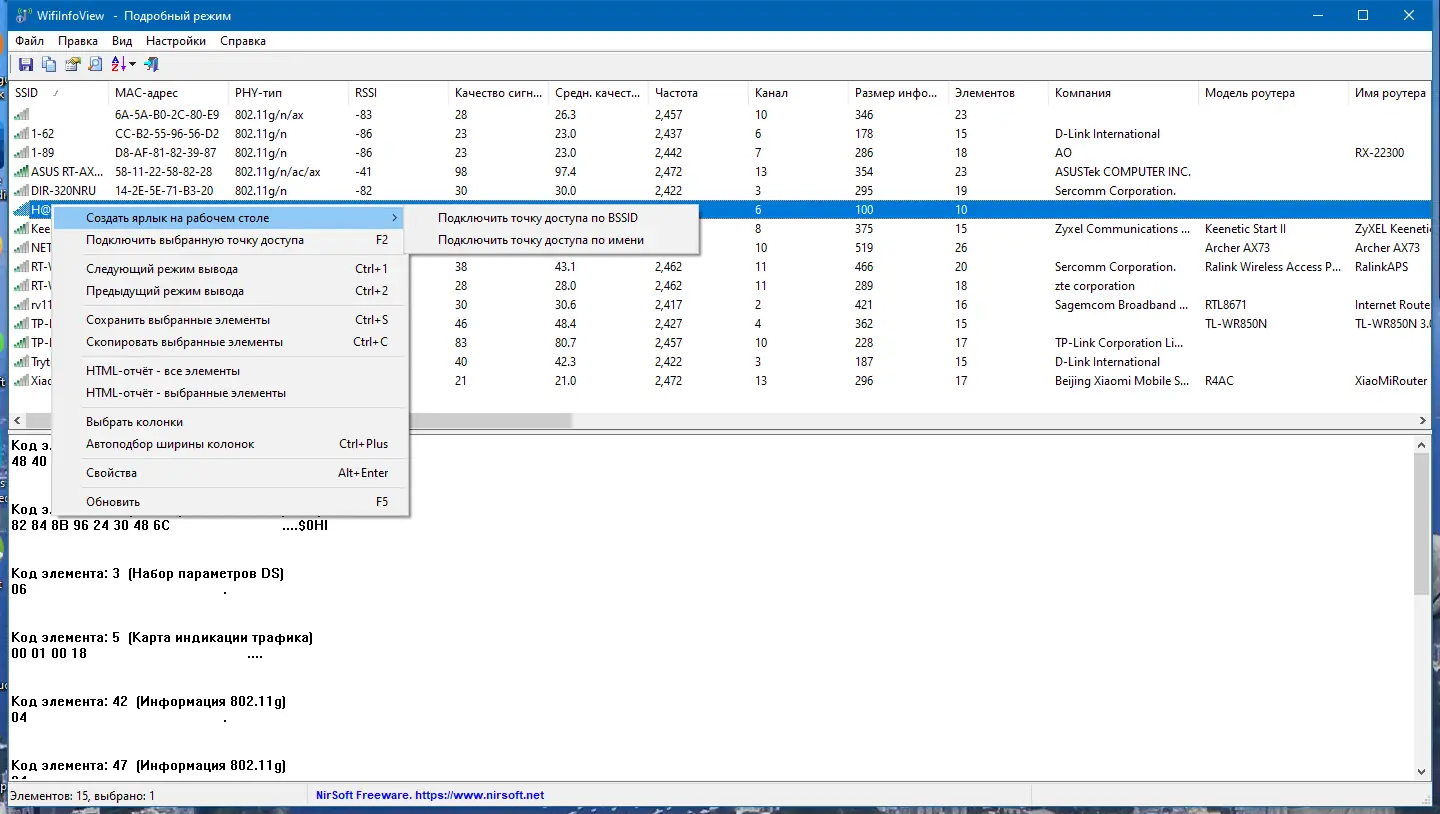1440x814 pixels.
Task: Expand the "Создать ярлык на рабочем столе" submenu arrow
Action: (395, 218)
